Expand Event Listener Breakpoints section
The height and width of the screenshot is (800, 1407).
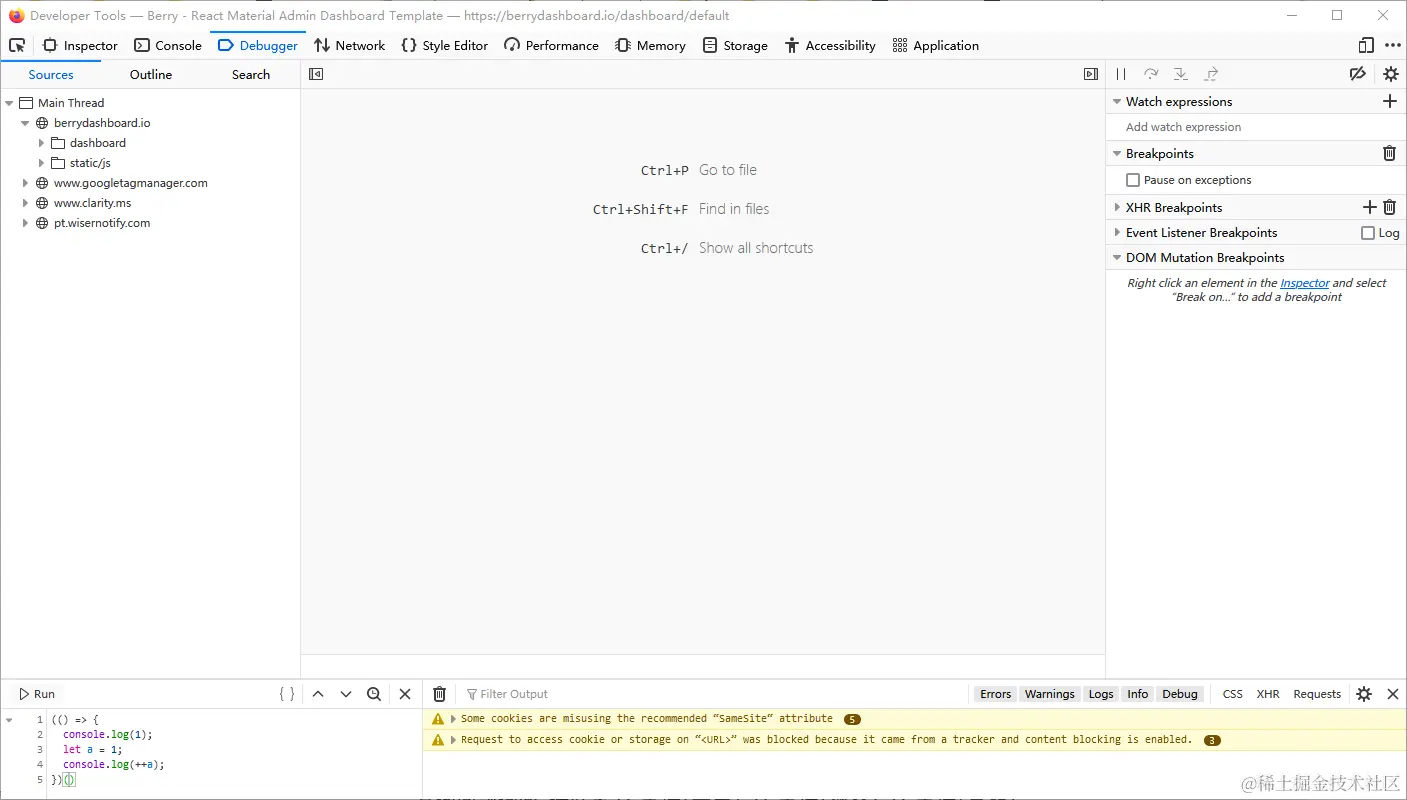(x=1117, y=233)
